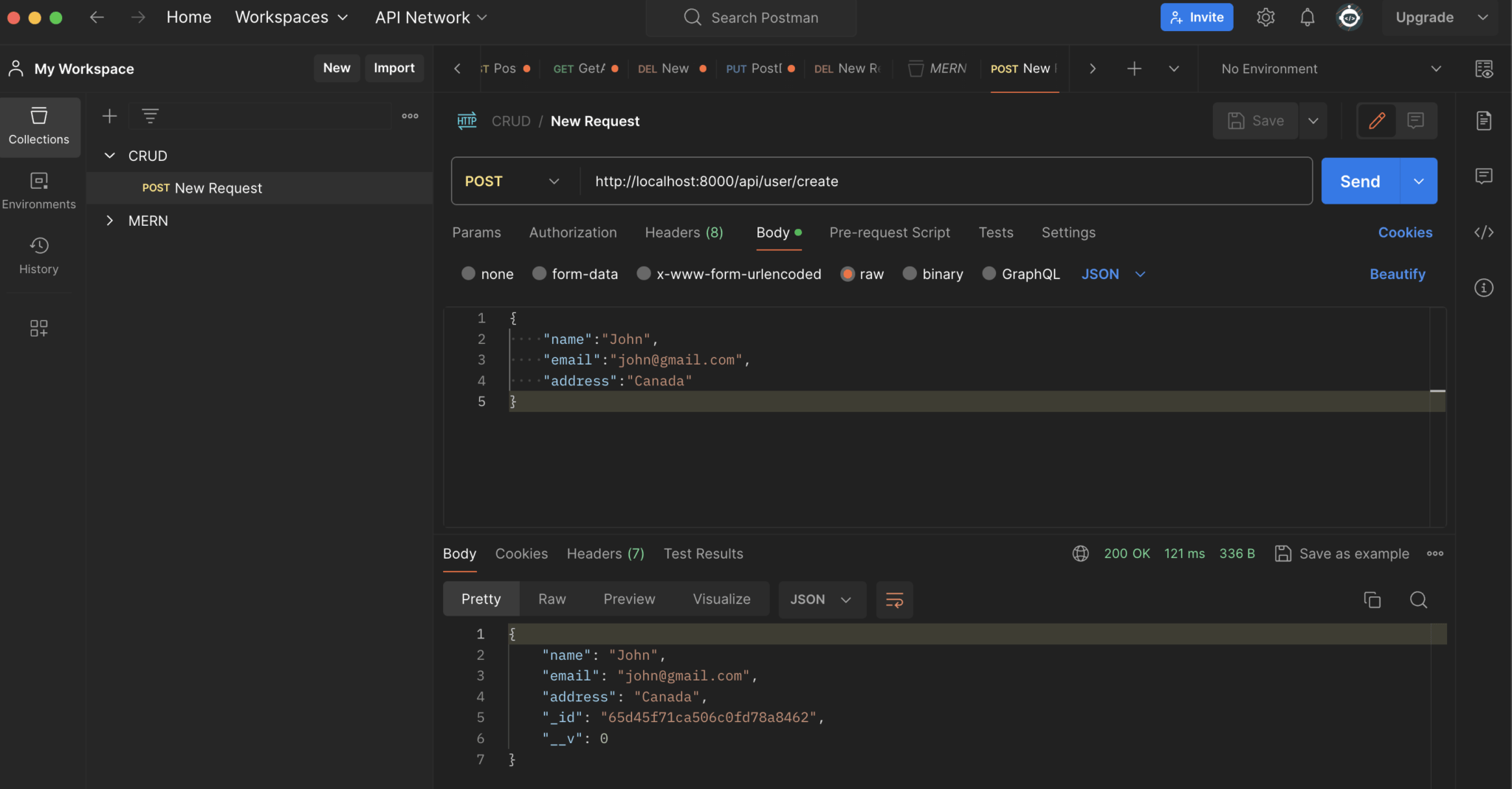
Task: Click the Import button
Action: pos(394,68)
